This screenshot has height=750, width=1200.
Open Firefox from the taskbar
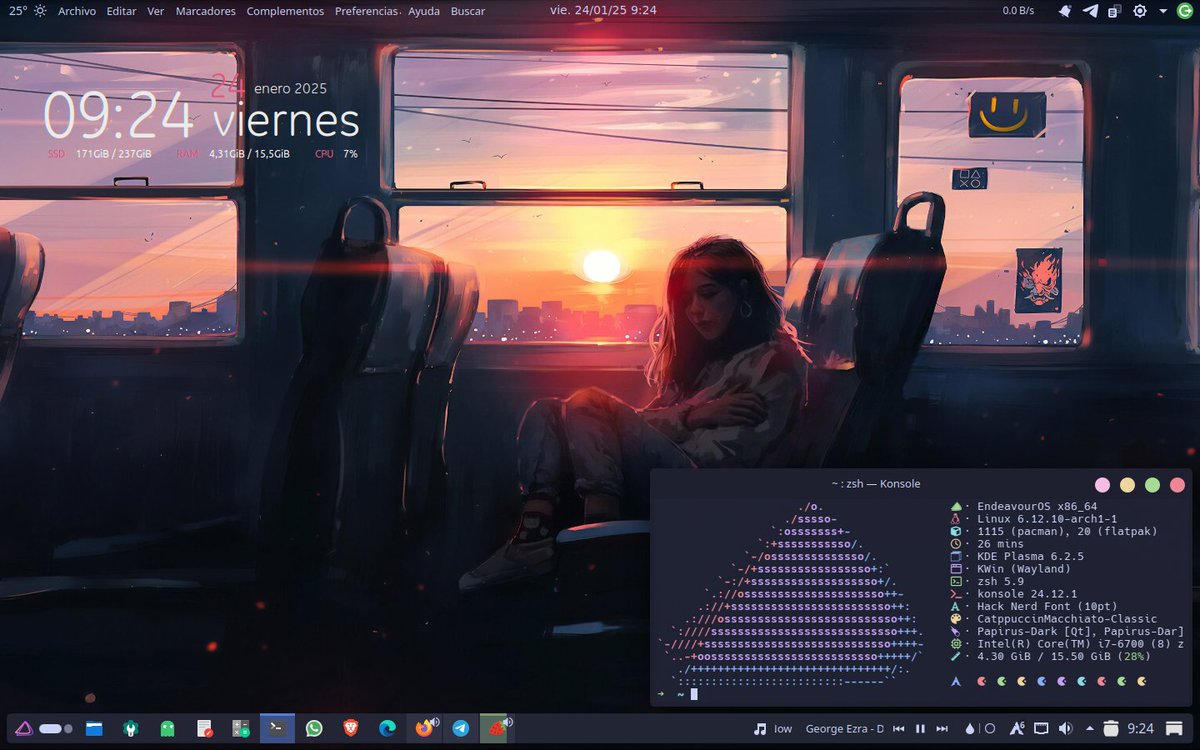[x=424, y=728]
